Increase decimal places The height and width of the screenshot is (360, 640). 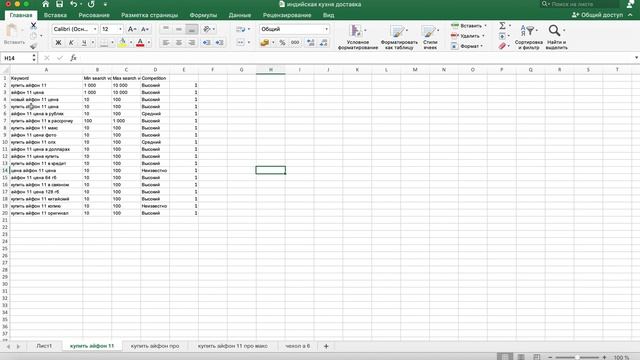(x=311, y=42)
